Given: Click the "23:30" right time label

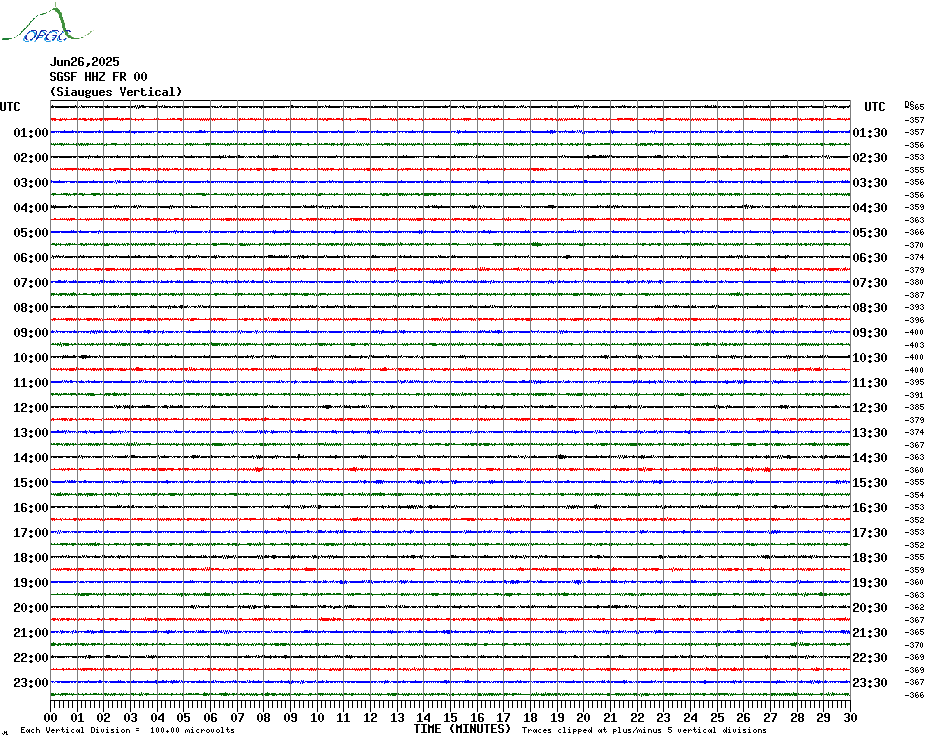Looking at the screenshot, I should [870, 682].
